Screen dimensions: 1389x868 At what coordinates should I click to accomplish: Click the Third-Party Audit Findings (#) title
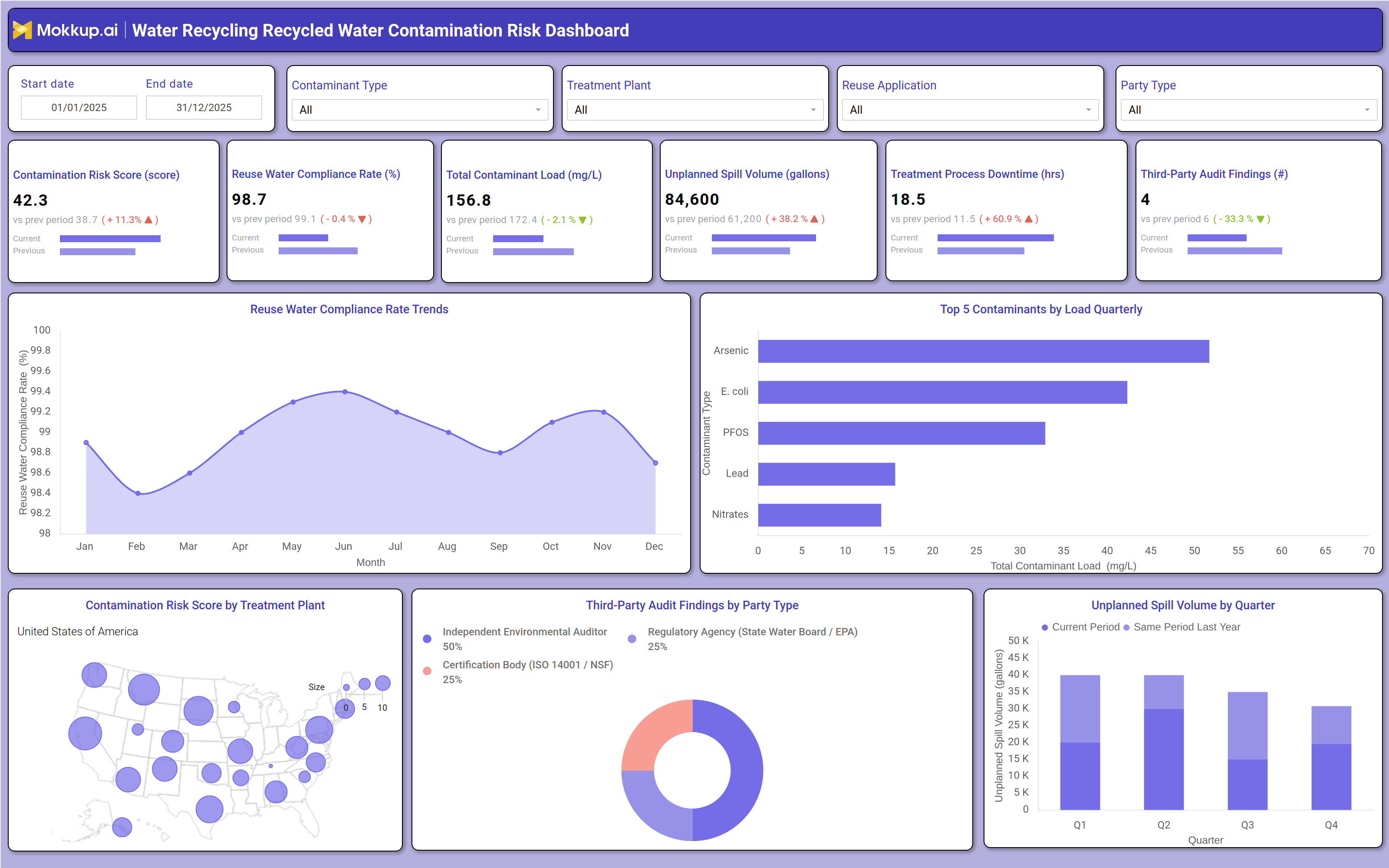click(1214, 174)
